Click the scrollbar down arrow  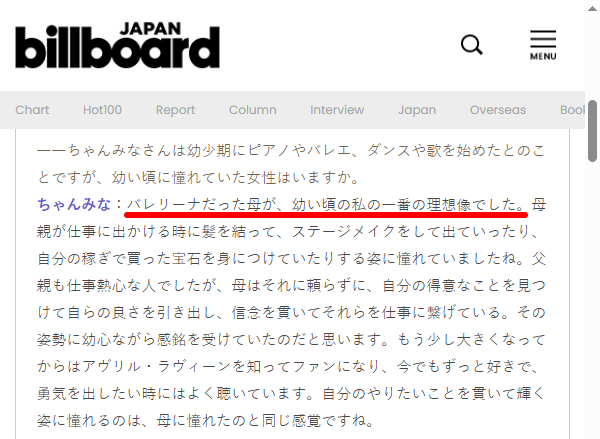[592, 431]
